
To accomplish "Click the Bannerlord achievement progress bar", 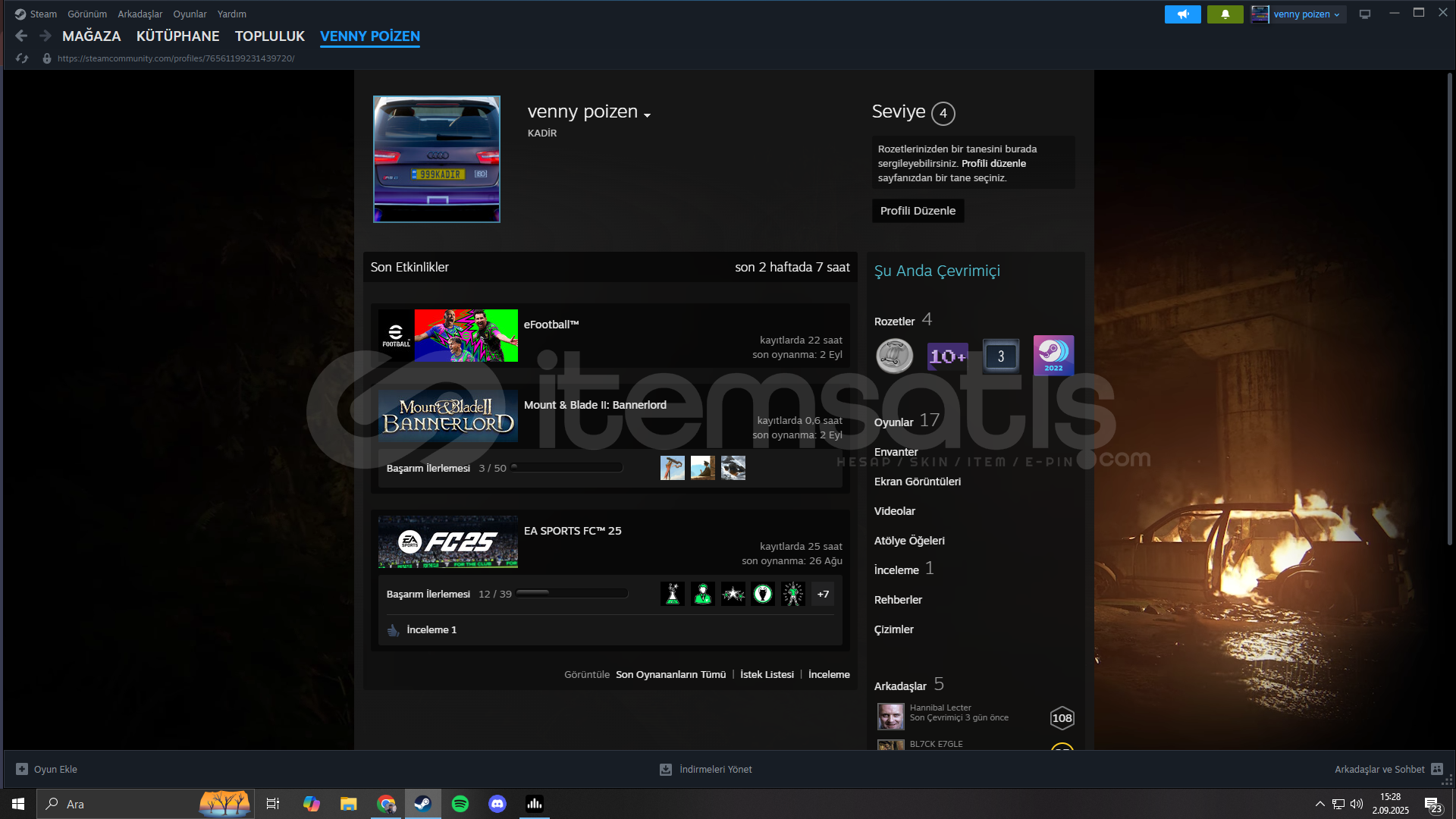I will (568, 468).
